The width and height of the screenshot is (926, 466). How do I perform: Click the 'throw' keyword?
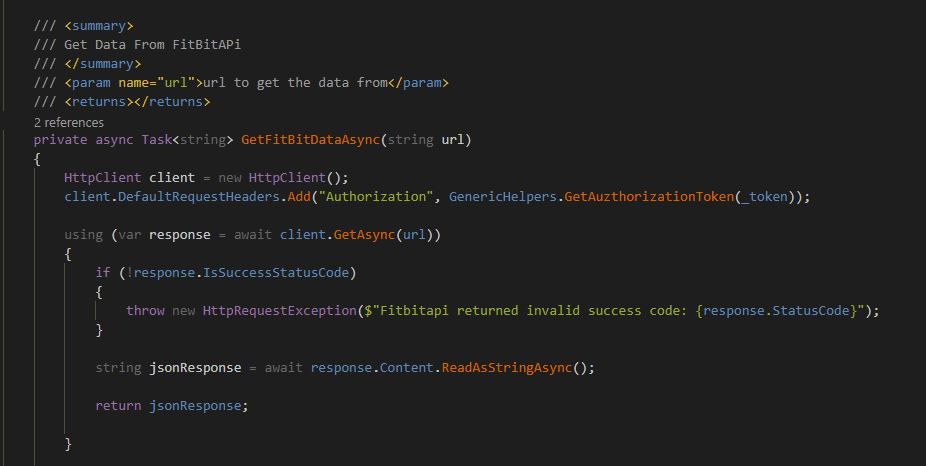(x=145, y=311)
